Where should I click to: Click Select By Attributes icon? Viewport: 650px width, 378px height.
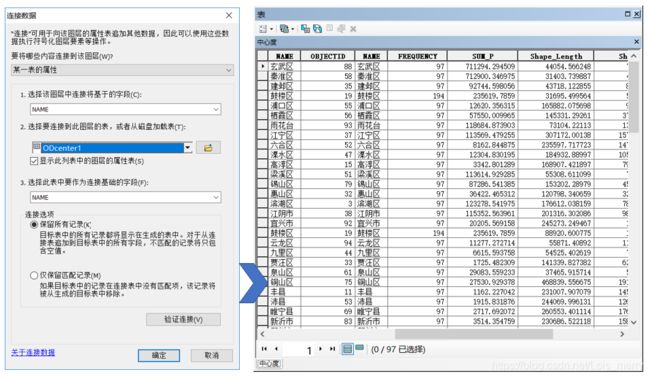tap(306, 29)
